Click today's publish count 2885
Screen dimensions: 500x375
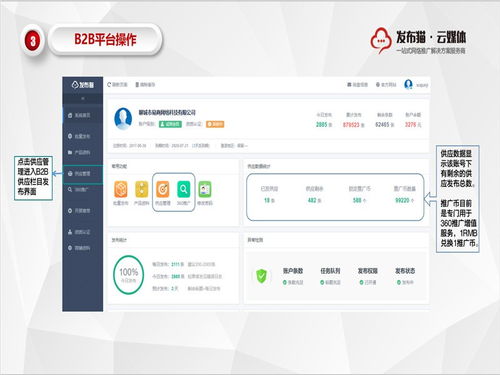pyautogui.click(x=322, y=125)
